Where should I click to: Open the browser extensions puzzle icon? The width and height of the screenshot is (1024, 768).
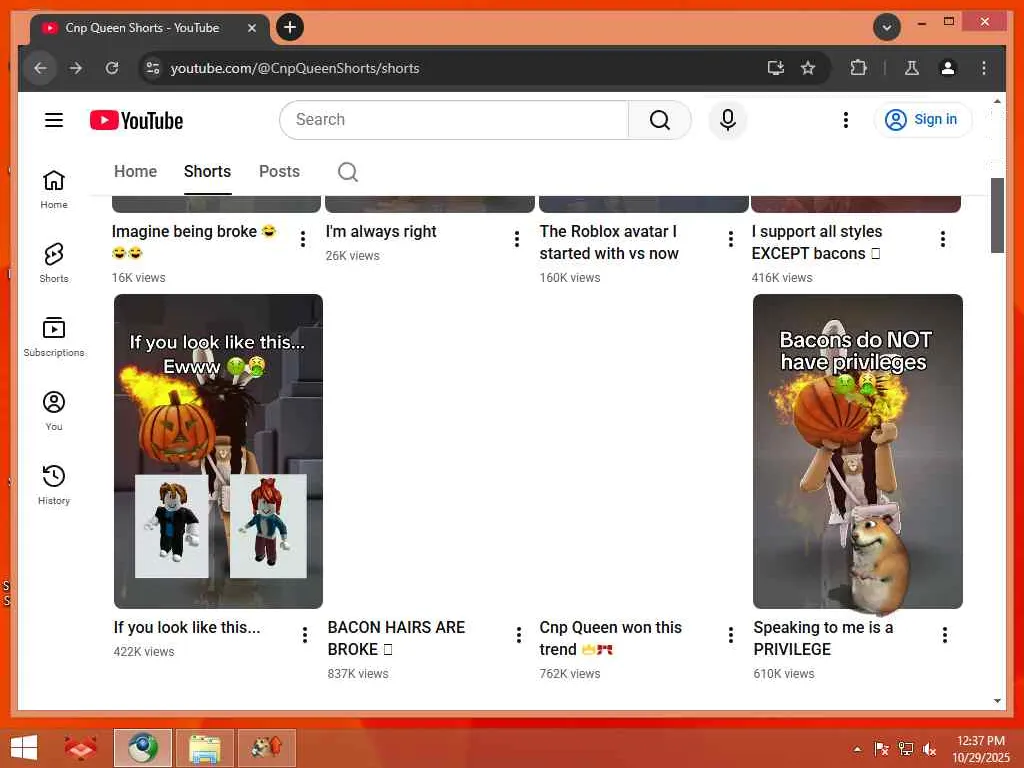[858, 68]
